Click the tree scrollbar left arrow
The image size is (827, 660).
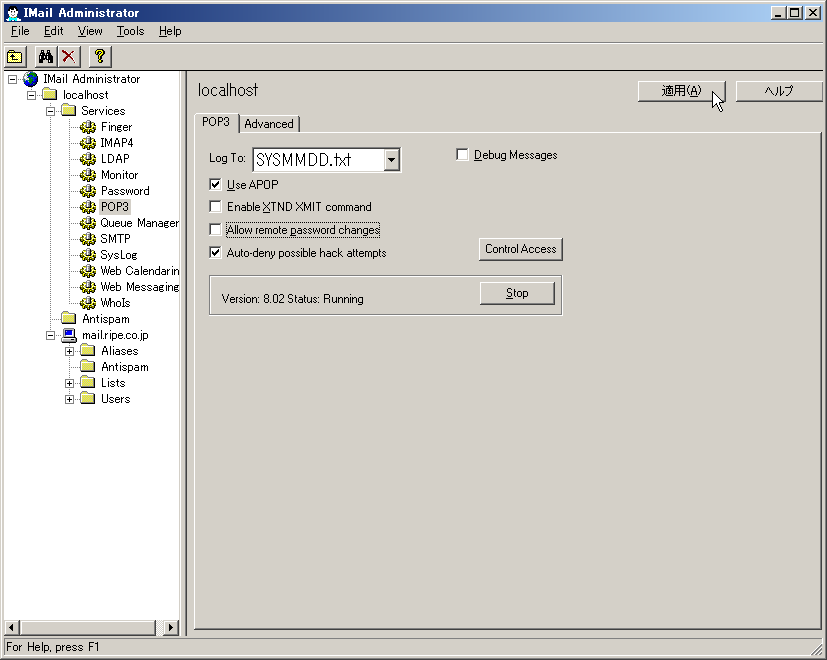pyautogui.click(x=12, y=627)
